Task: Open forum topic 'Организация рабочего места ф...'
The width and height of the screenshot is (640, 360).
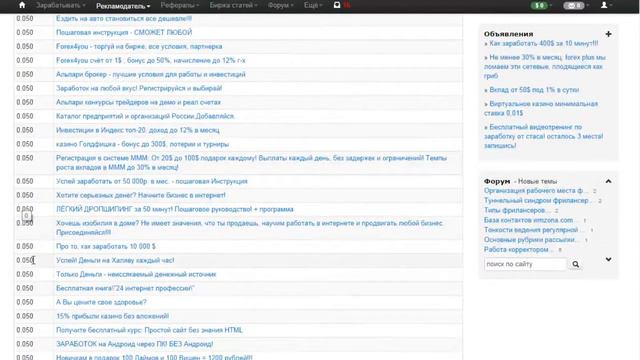Action: pyautogui.click(x=536, y=191)
